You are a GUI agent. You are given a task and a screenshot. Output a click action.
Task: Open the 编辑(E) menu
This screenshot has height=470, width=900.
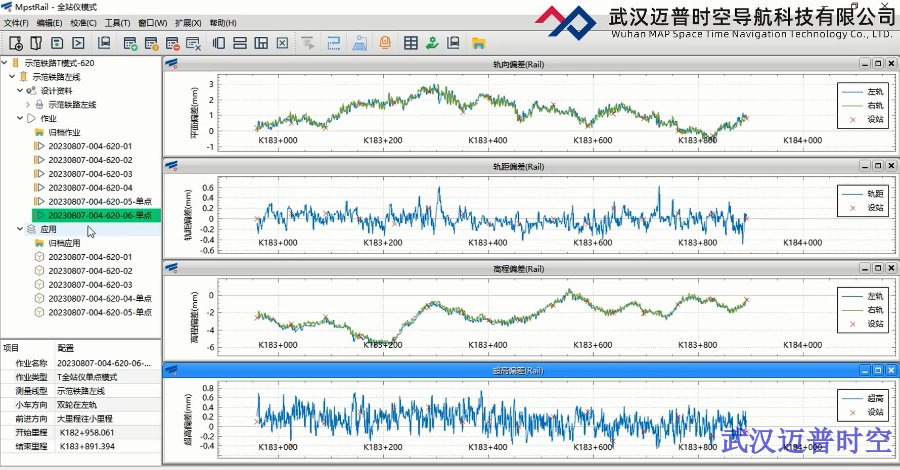click(x=49, y=23)
